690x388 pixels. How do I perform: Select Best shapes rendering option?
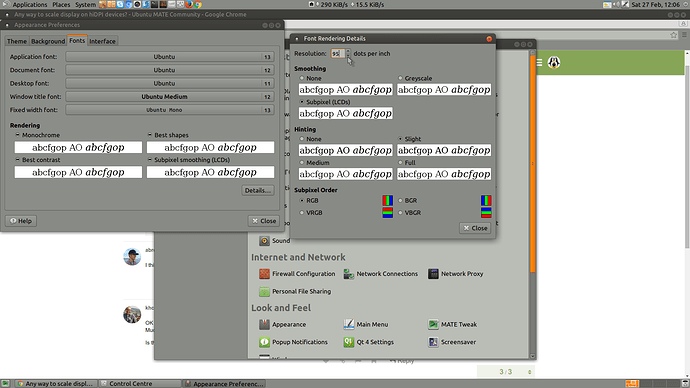click(150, 135)
